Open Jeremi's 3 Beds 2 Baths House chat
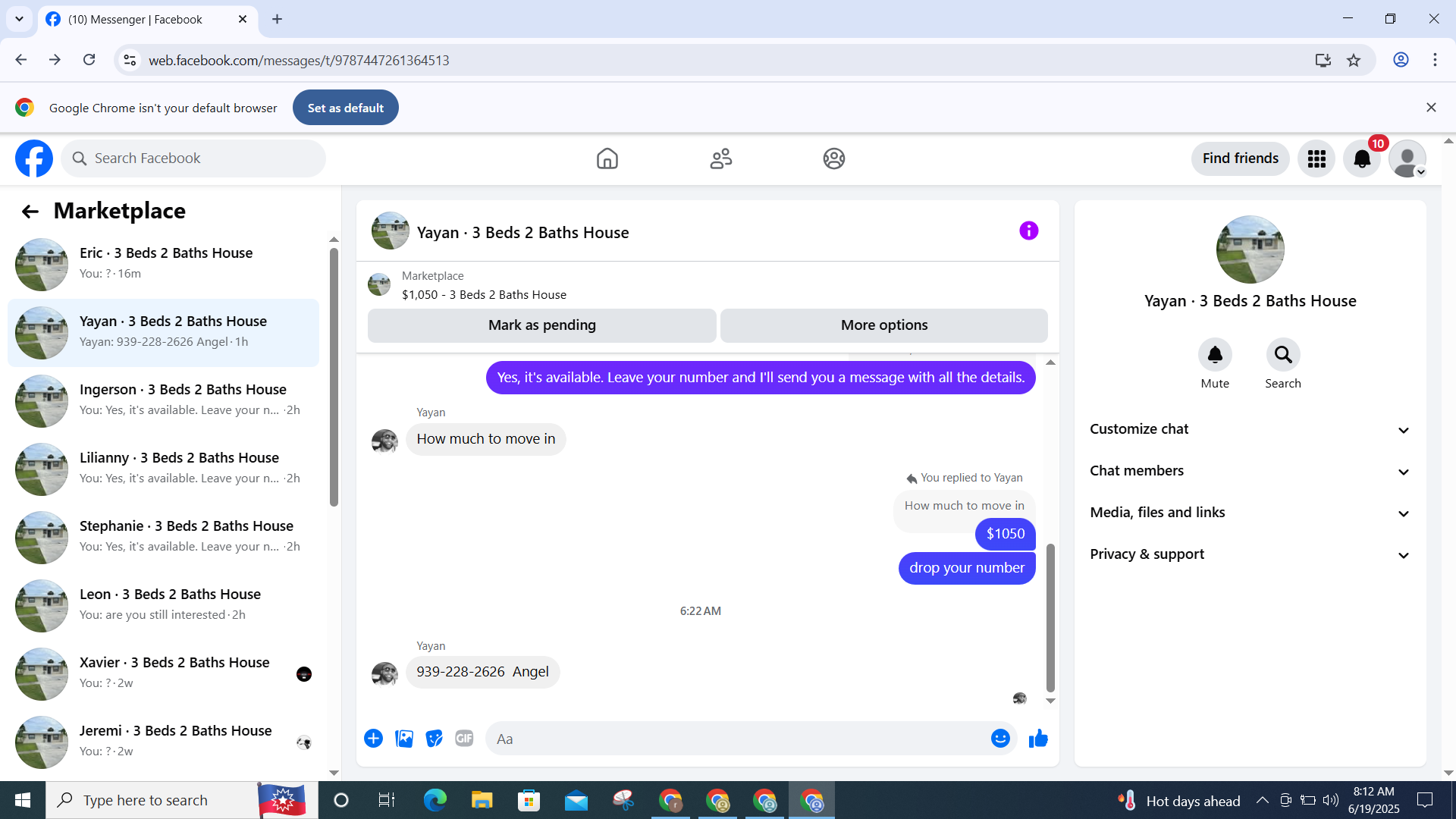This screenshot has width=1456, height=819. 163,742
